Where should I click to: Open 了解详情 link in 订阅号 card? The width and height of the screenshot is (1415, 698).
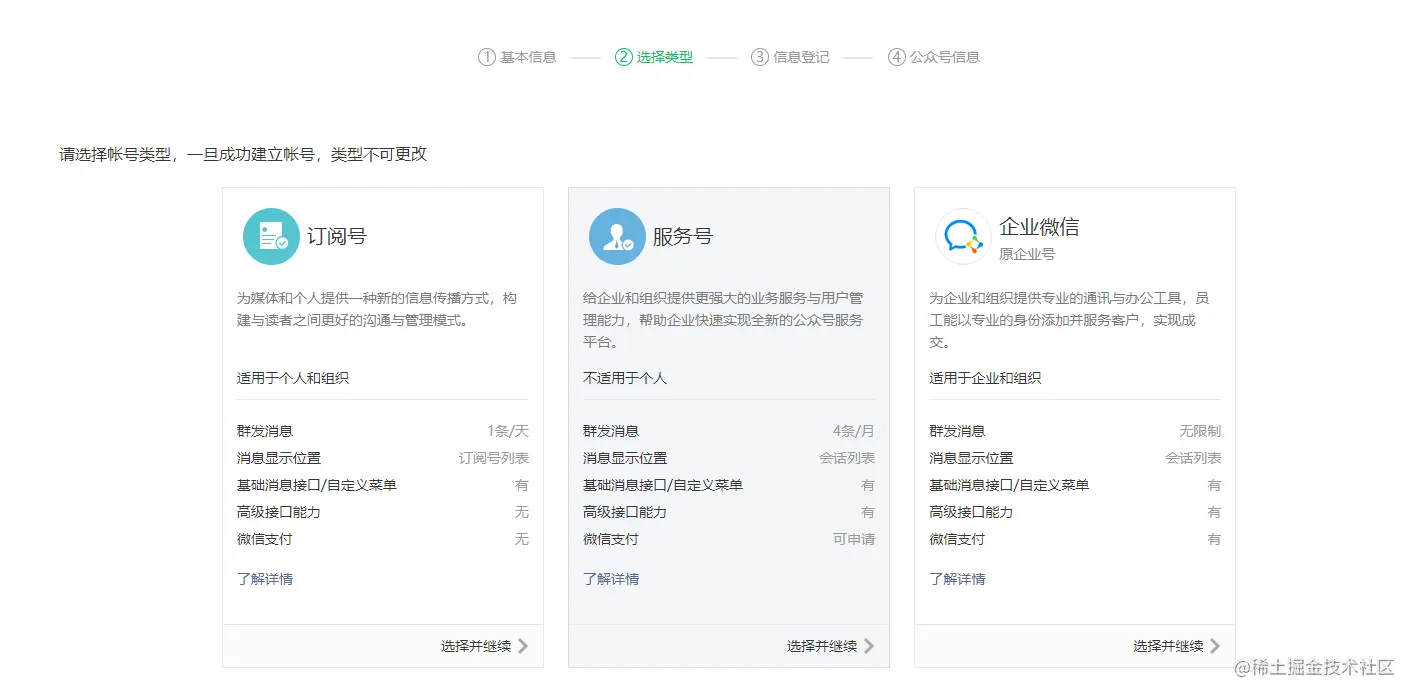click(x=265, y=579)
